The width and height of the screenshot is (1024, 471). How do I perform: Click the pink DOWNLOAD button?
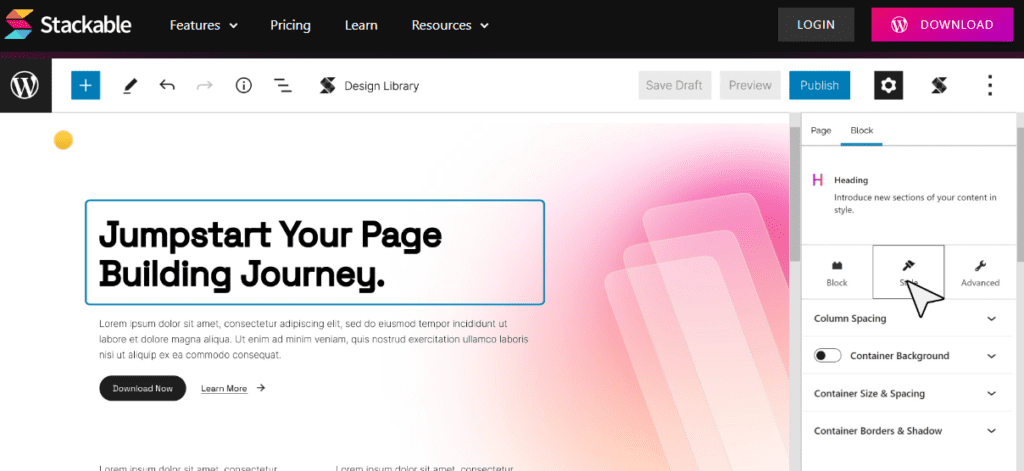(x=942, y=25)
